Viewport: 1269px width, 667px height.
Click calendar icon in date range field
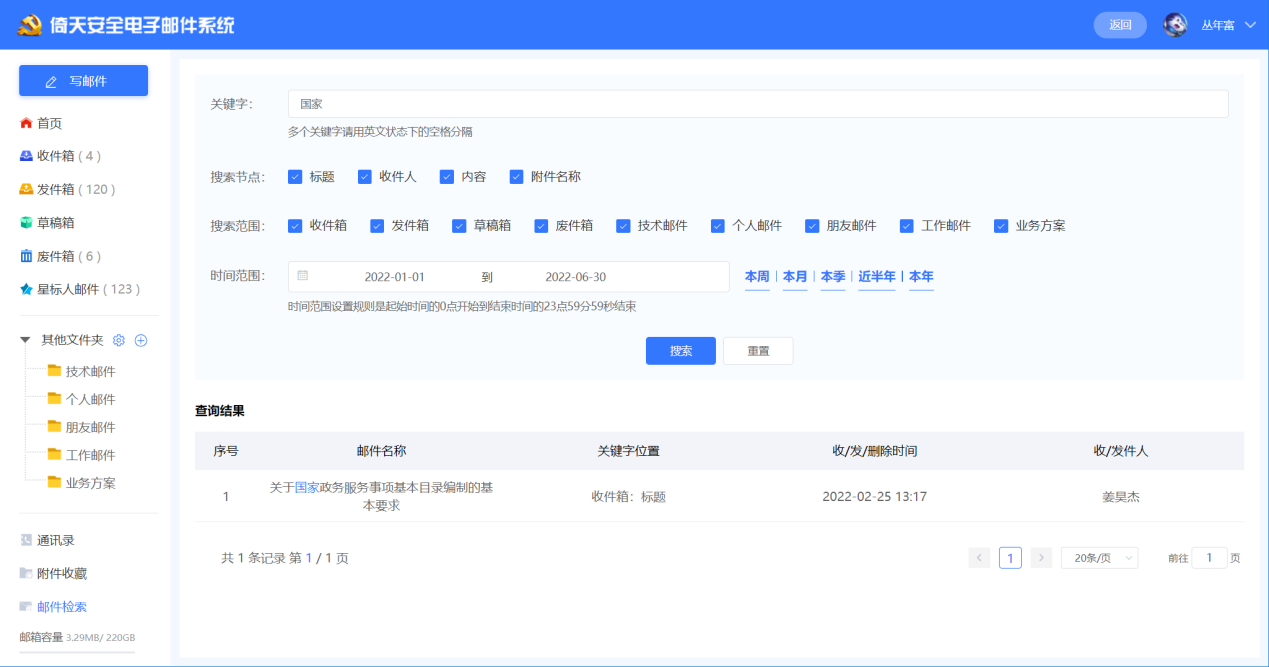click(302, 276)
